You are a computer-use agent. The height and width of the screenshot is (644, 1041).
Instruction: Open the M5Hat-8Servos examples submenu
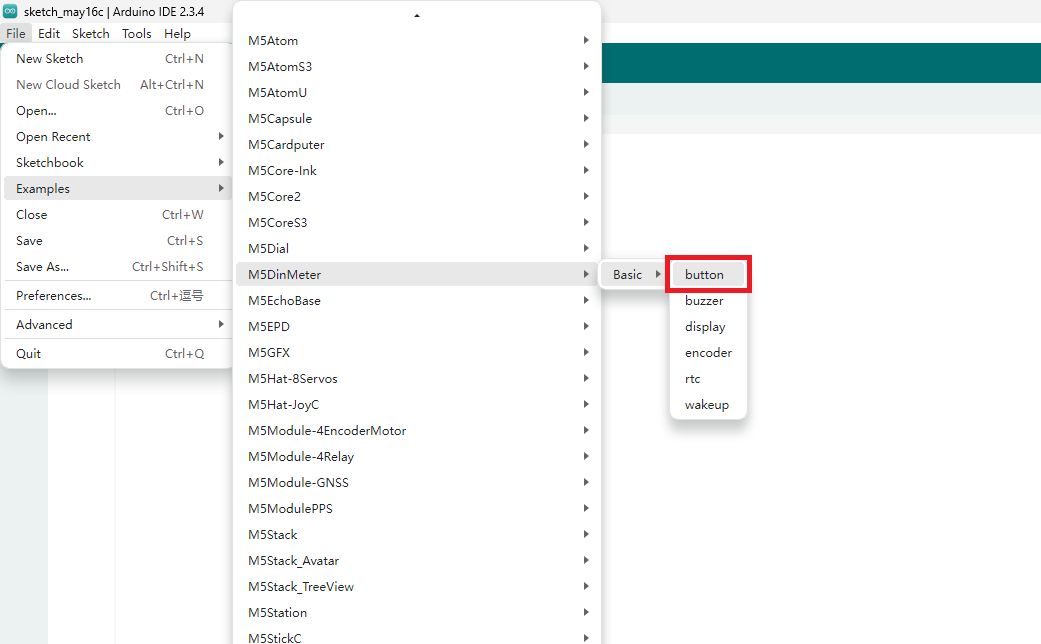pos(417,378)
